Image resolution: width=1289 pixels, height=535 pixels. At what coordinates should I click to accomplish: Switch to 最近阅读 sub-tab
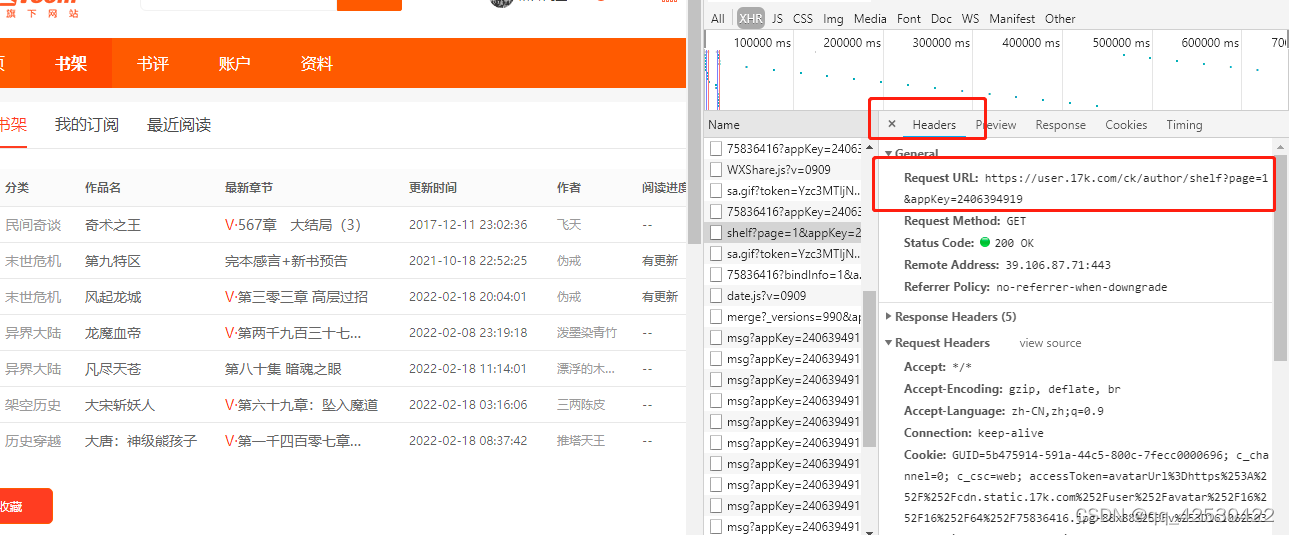[179, 125]
